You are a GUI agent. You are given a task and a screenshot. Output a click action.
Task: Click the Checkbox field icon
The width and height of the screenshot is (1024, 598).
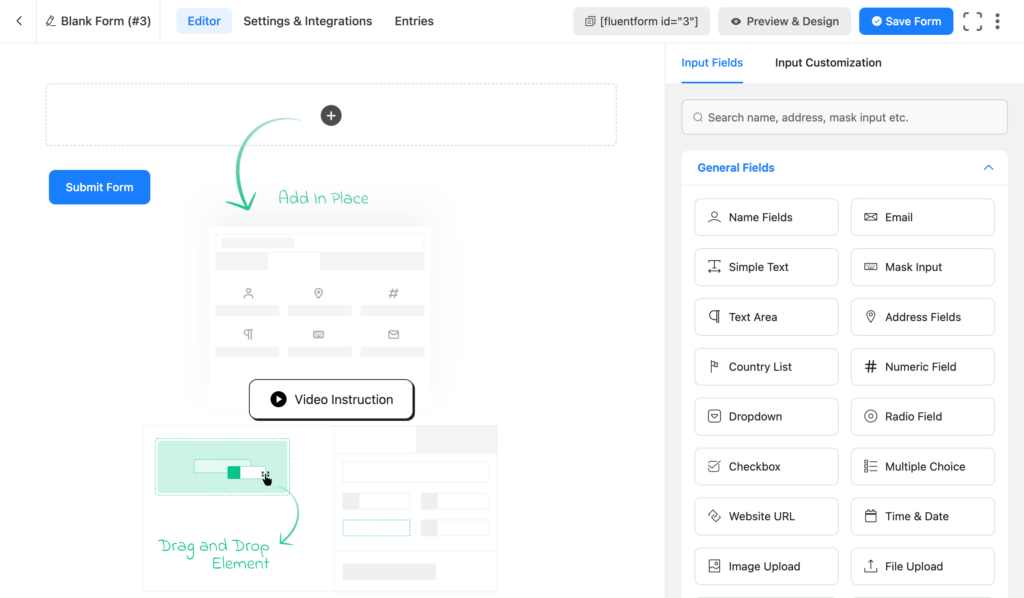(x=714, y=466)
